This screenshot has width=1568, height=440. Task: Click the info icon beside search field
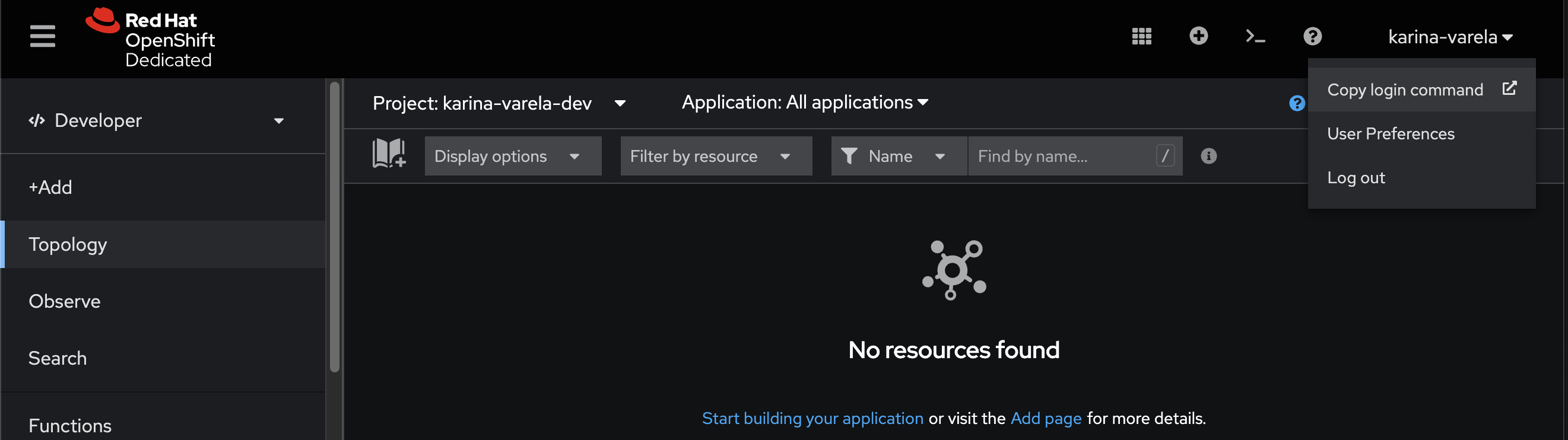click(1209, 157)
